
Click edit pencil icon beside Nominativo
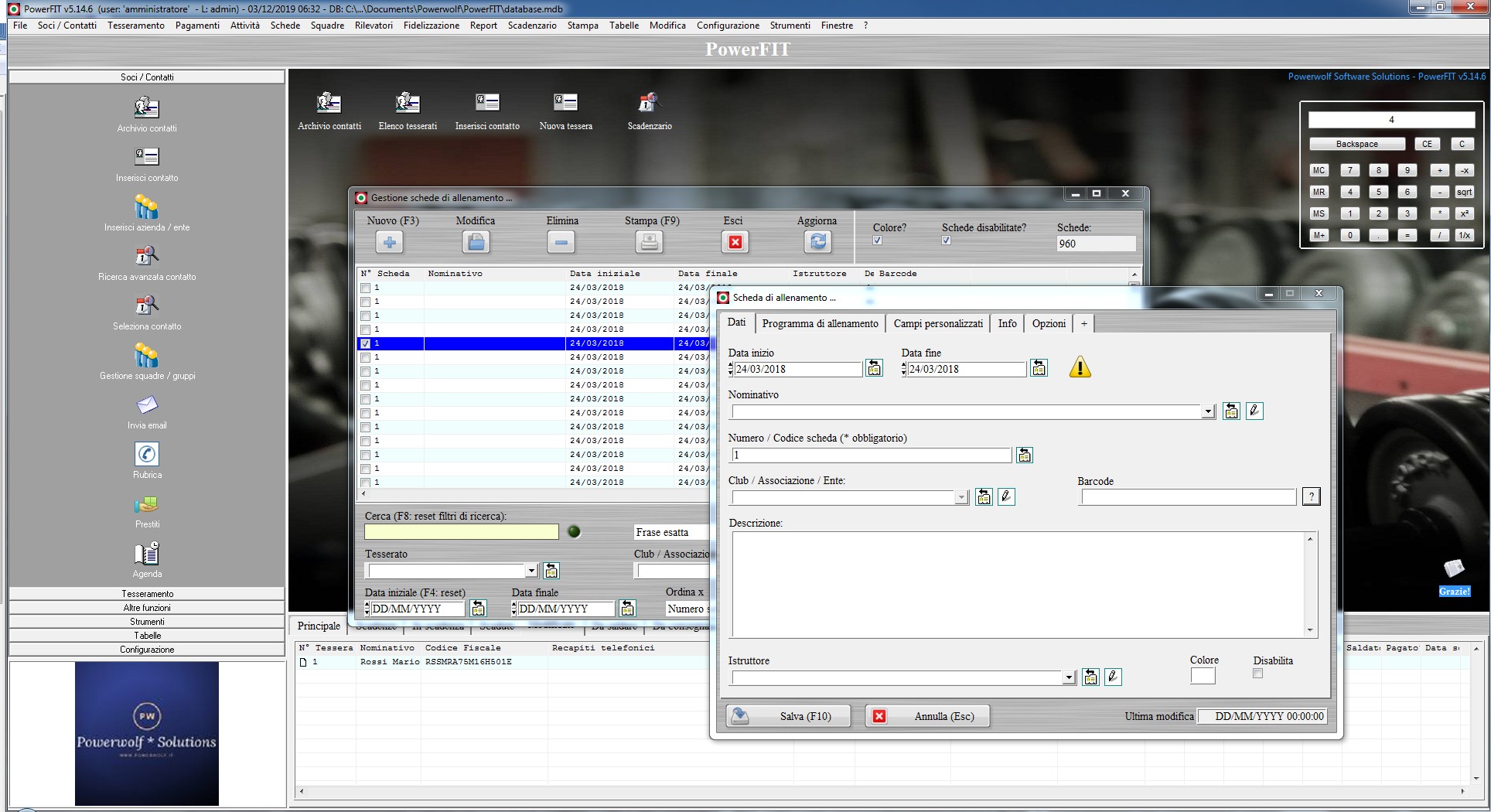pyautogui.click(x=1254, y=411)
